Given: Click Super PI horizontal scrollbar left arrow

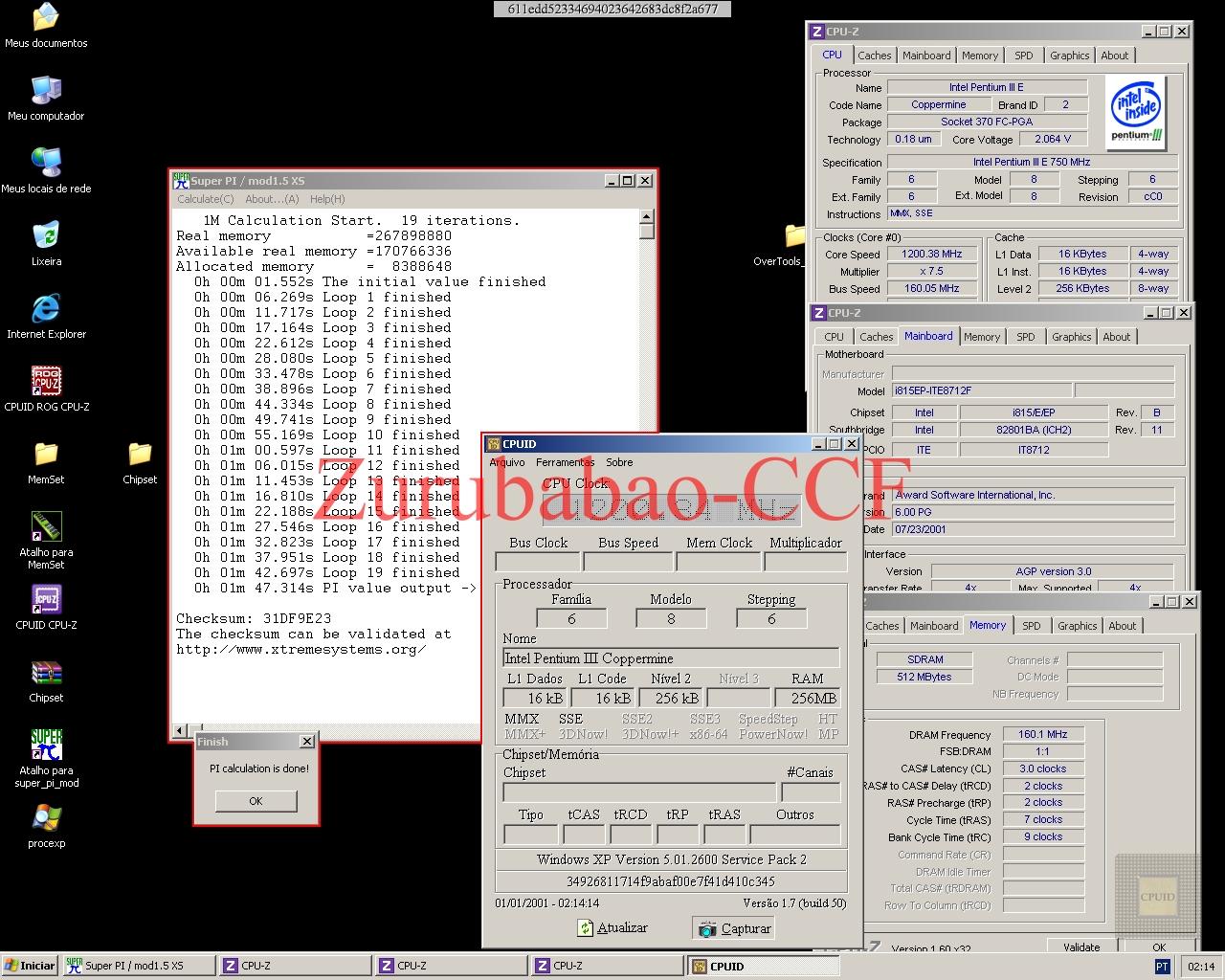Looking at the screenshot, I should click(181, 731).
